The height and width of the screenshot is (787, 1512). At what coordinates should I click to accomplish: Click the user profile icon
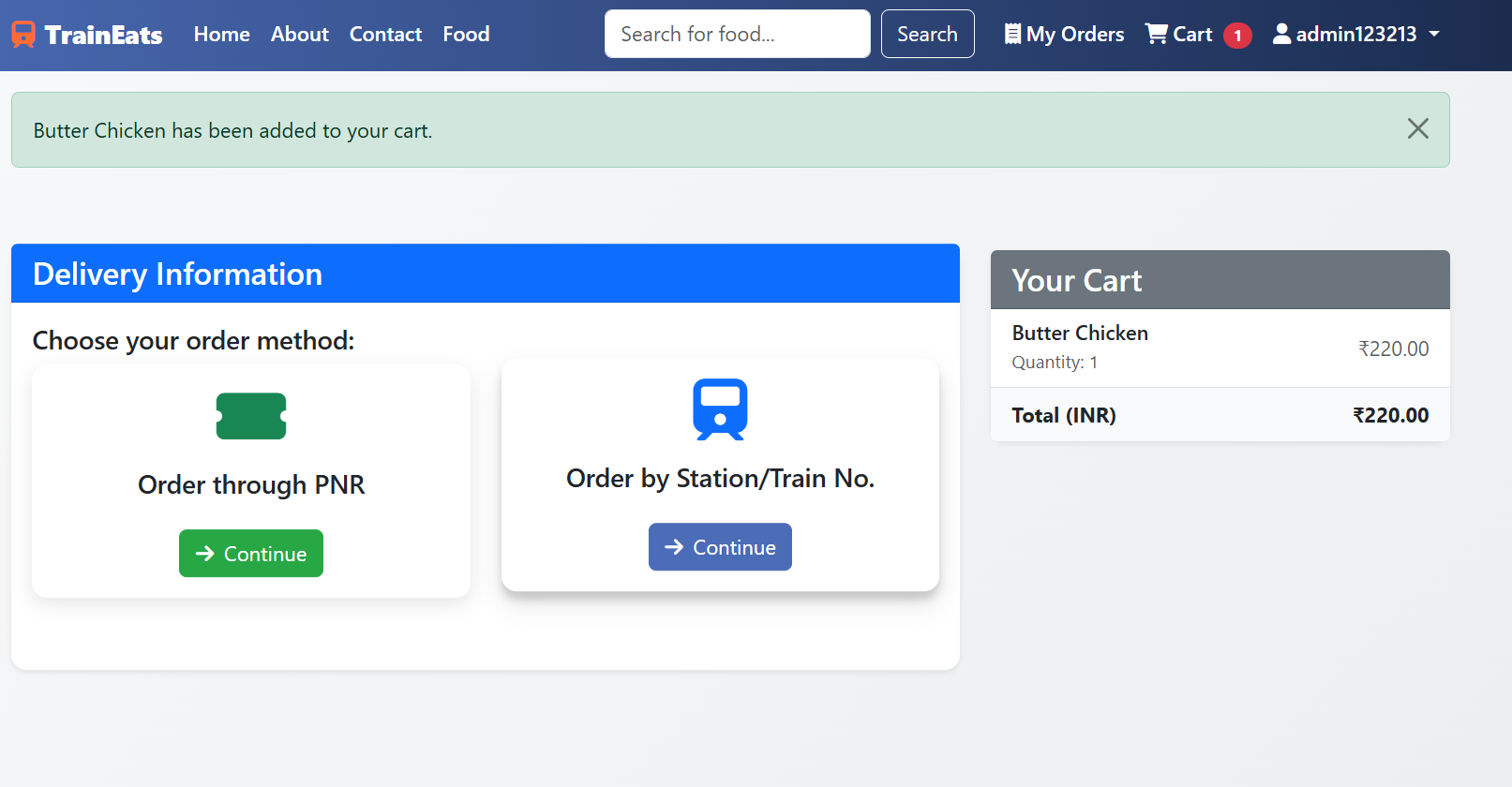click(x=1281, y=35)
